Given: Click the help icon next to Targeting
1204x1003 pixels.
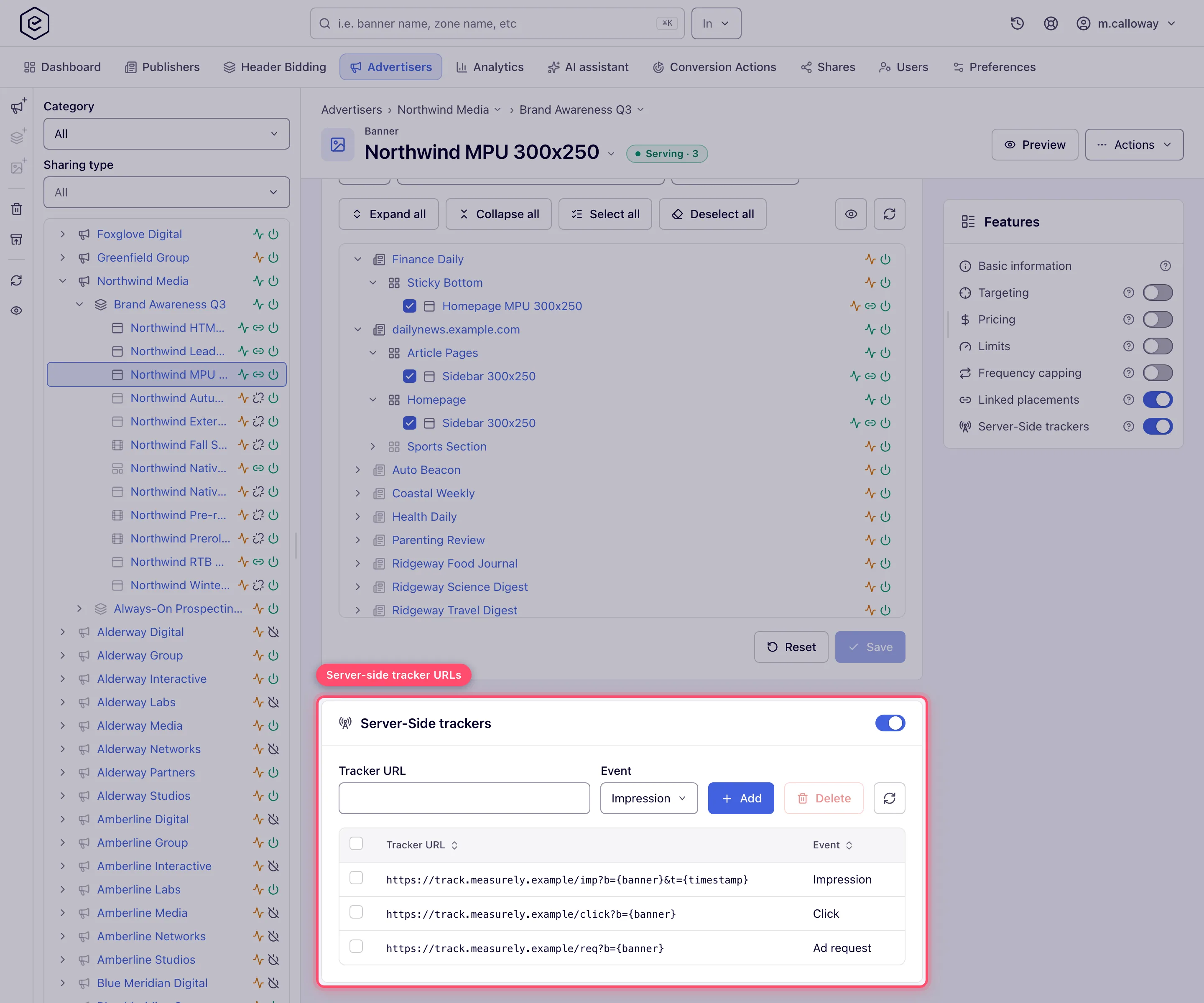Looking at the screenshot, I should point(1128,293).
